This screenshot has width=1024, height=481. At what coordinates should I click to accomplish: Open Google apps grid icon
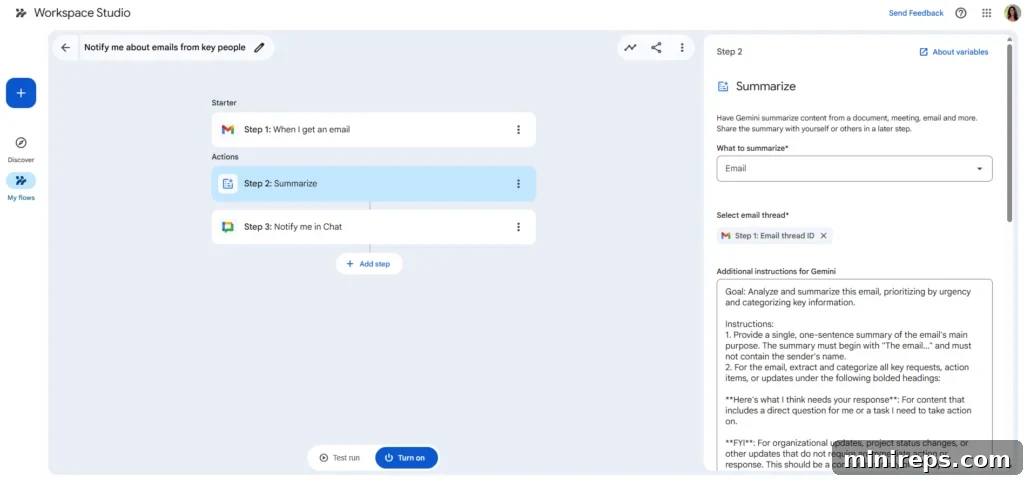[987, 13]
